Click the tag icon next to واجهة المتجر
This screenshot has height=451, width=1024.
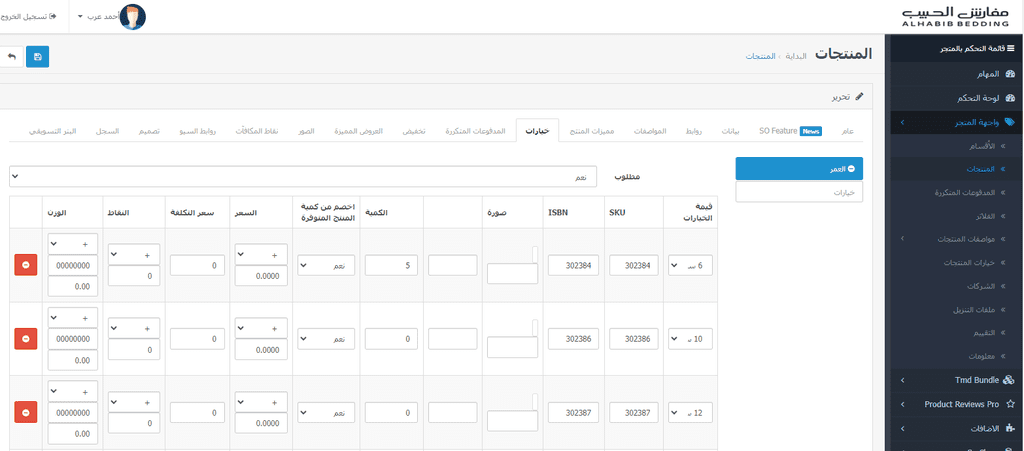click(1010, 122)
